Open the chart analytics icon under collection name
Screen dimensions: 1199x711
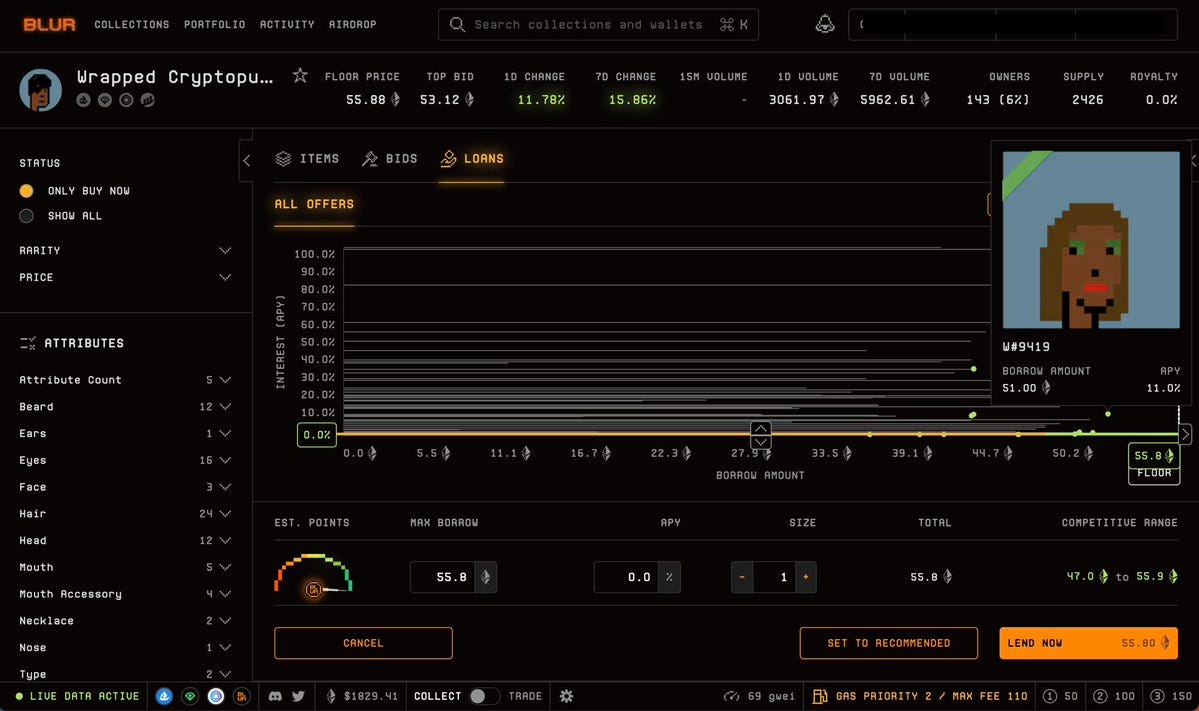click(148, 100)
